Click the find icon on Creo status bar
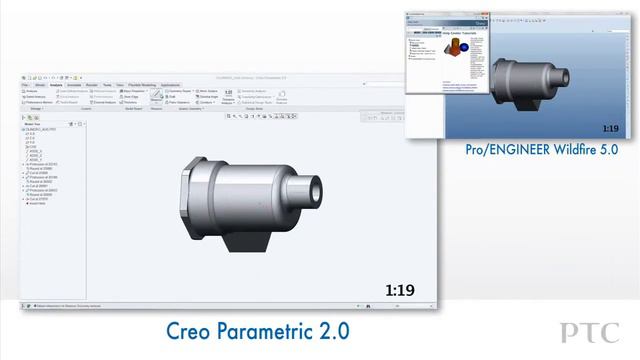Screen dimensions: 640x360 pyautogui.click(x=369, y=306)
